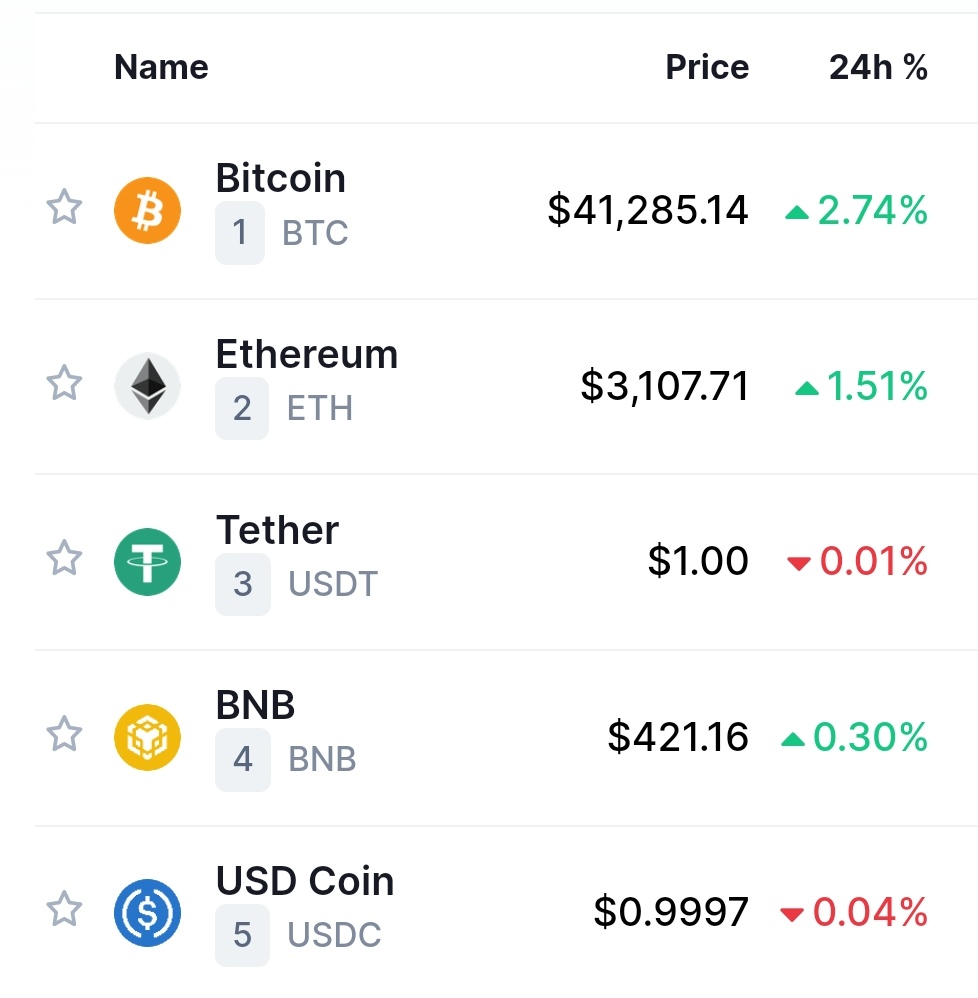The height and width of the screenshot is (998, 978).
Task: Select the BTC ticker symbol
Action: coord(315,233)
